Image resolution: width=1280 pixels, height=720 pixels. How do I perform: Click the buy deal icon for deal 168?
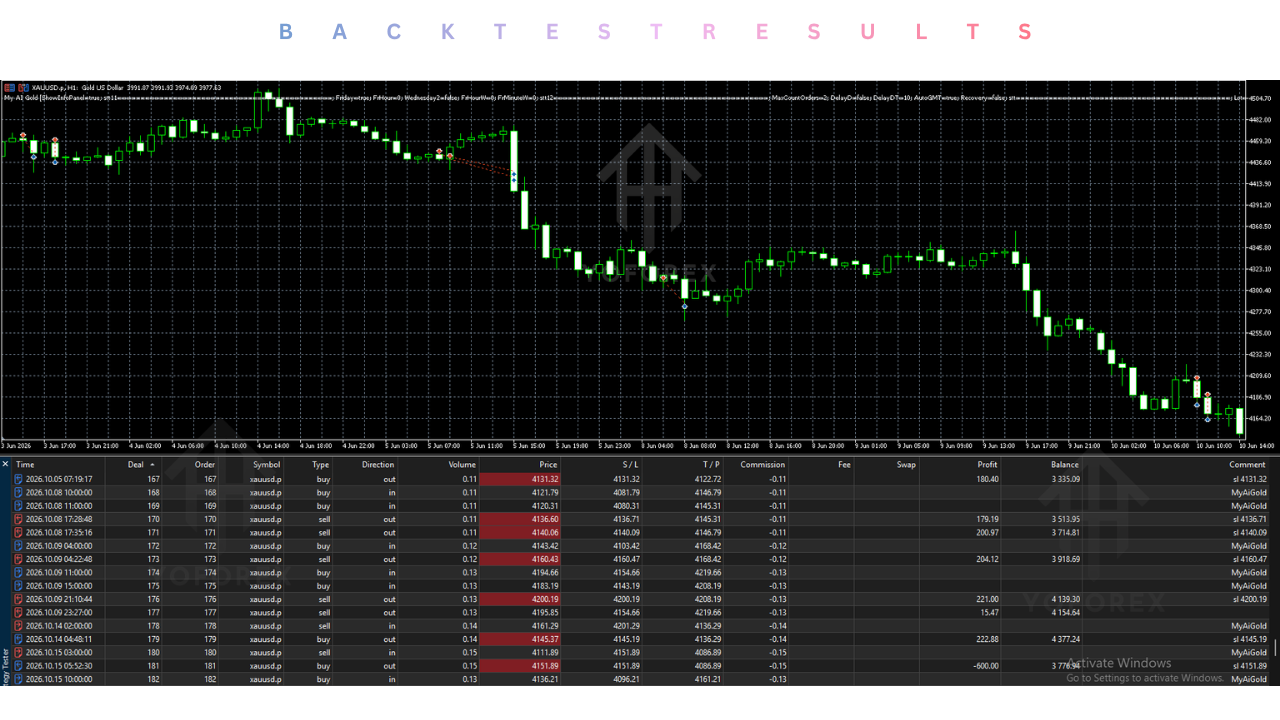click(x=18, y=492)
